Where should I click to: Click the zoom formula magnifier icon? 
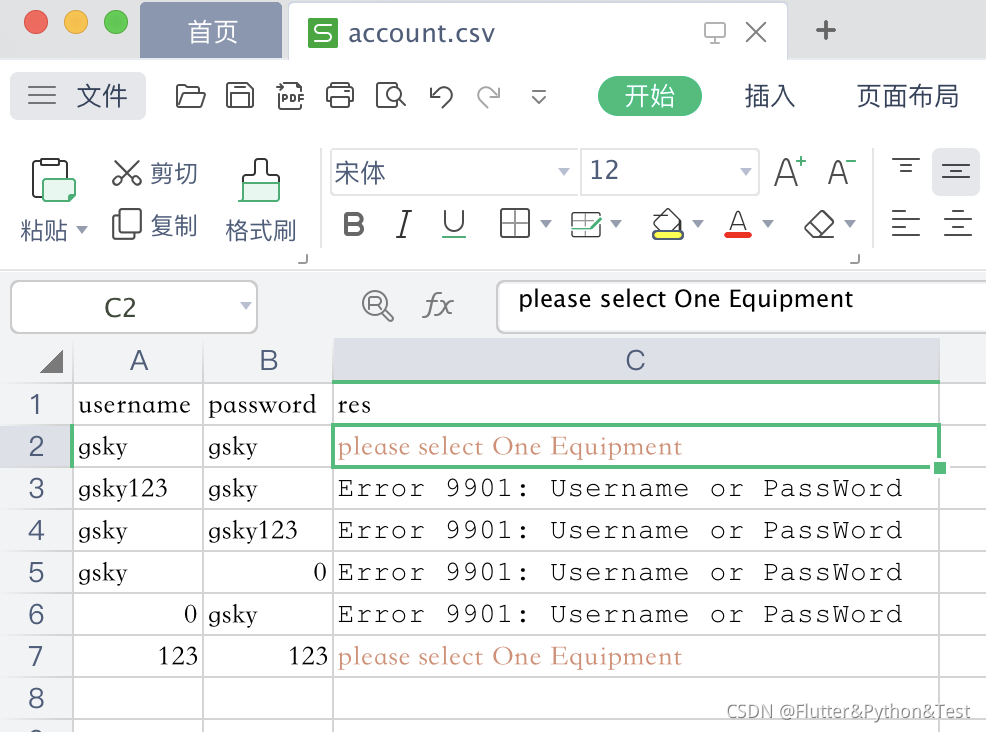tap(377, 306)
